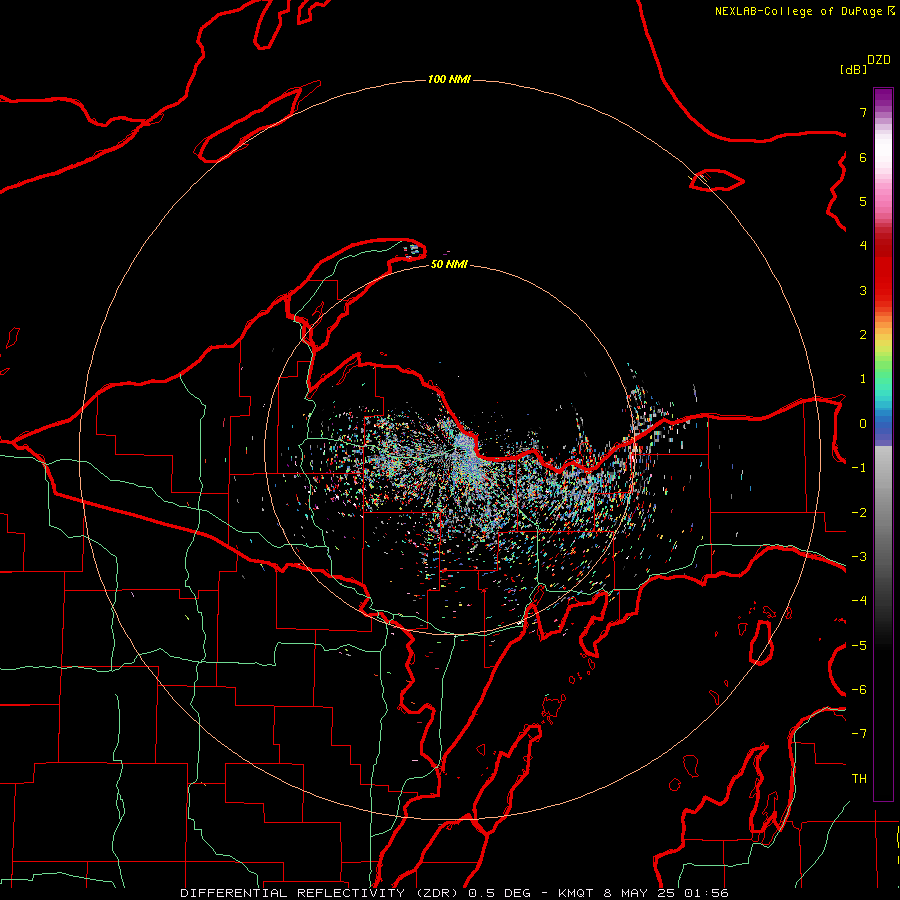Click the DIFFERENTIAL REFLECTIVITY (ZDR) product title
Screen dimensions: 900x900
pyautogui.click(x=321, y=893)
